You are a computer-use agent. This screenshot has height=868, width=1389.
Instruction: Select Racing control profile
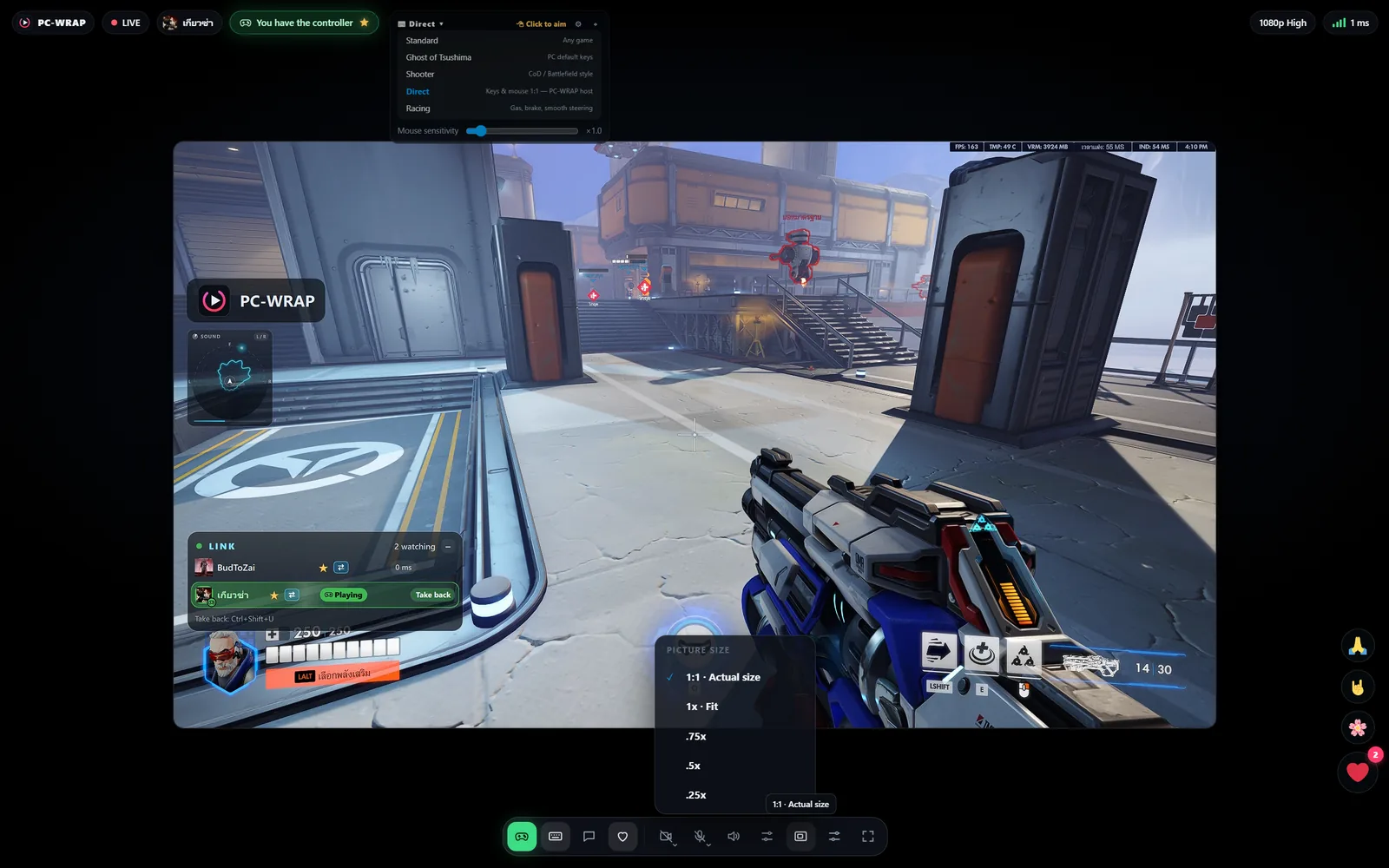(499, 108)
